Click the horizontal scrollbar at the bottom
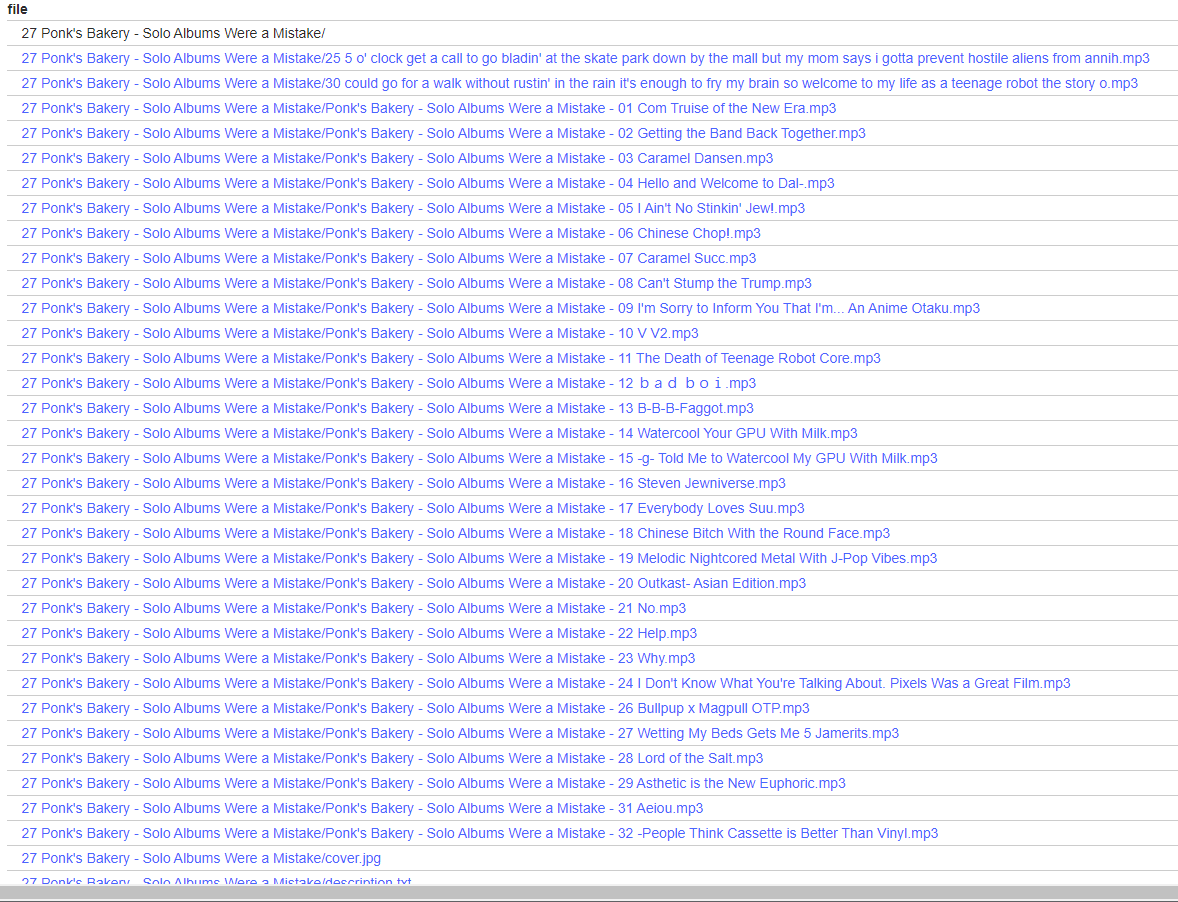 coord(589,893)
